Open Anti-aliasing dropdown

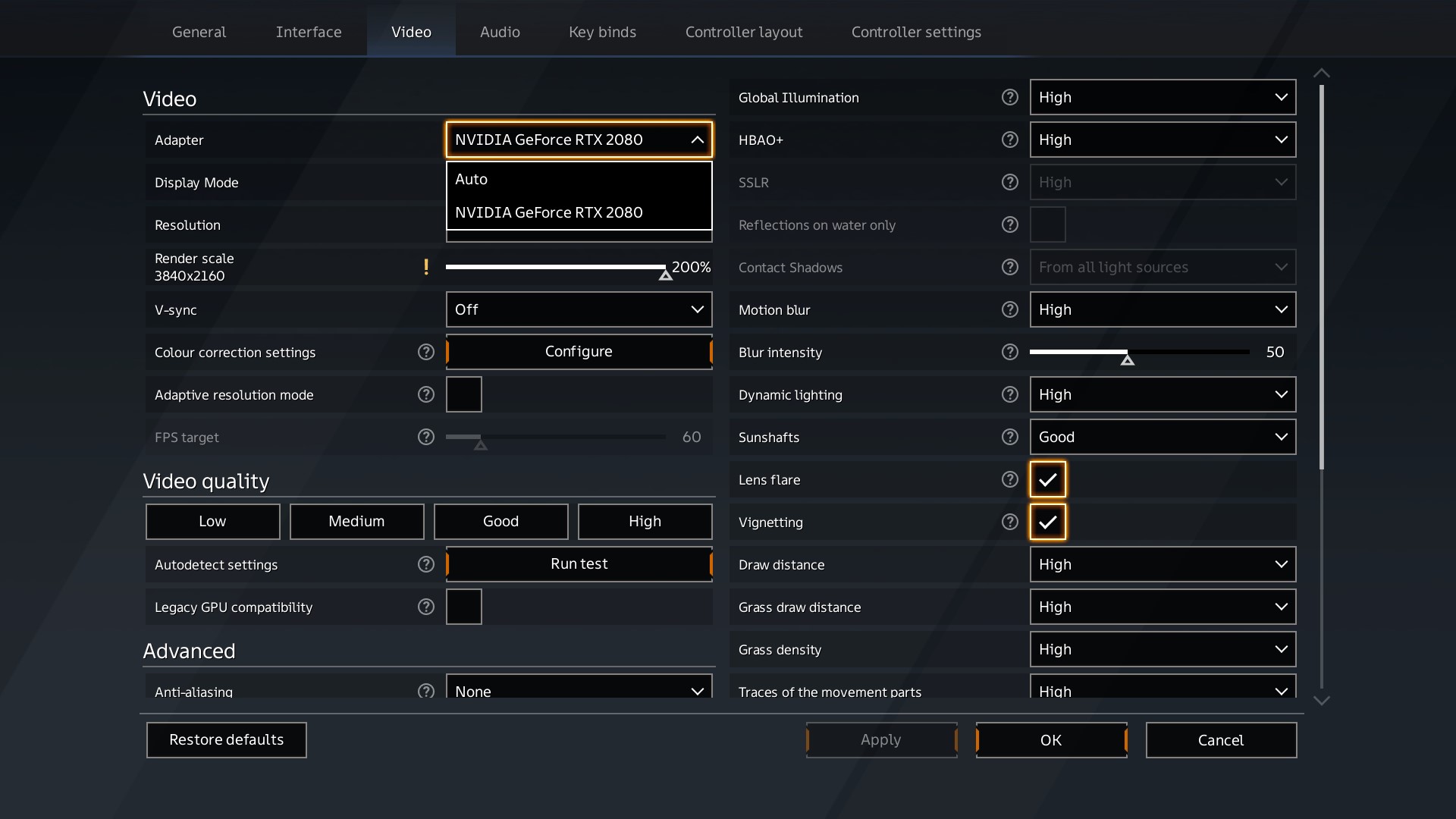[579, 687]
